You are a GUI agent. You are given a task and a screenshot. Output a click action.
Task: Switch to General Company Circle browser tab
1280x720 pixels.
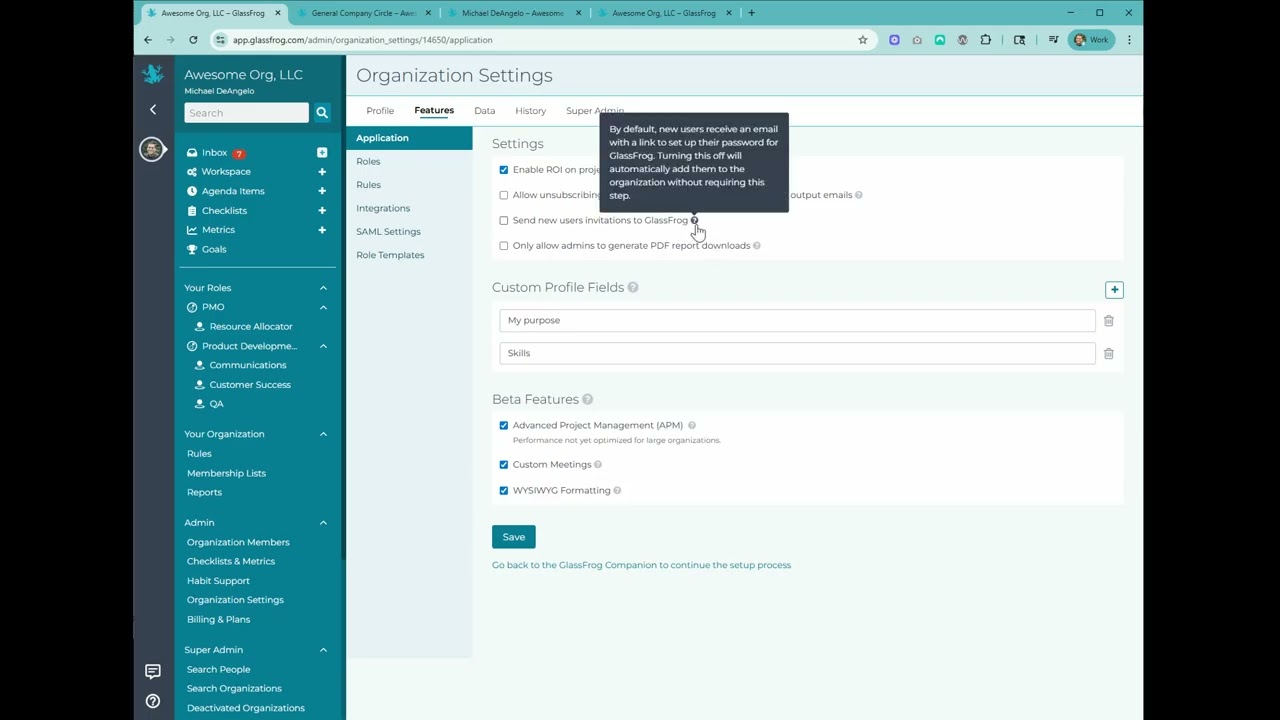[364, 13]
